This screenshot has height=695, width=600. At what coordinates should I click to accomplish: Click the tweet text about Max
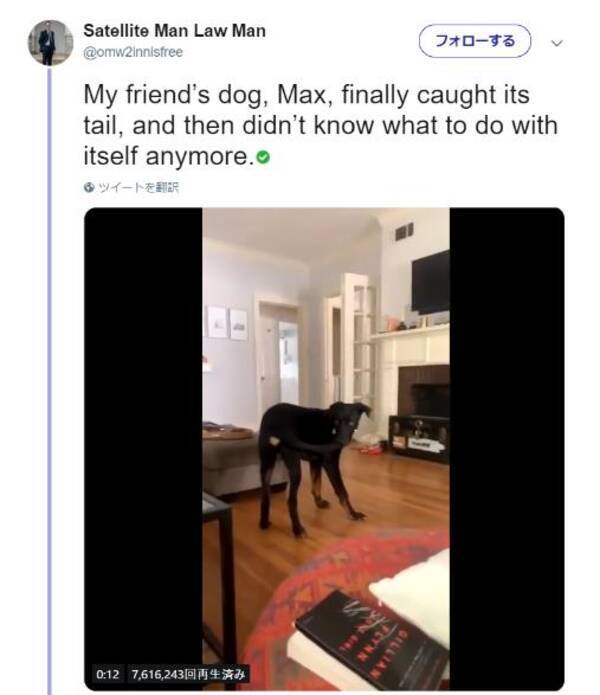coord(320,125)
